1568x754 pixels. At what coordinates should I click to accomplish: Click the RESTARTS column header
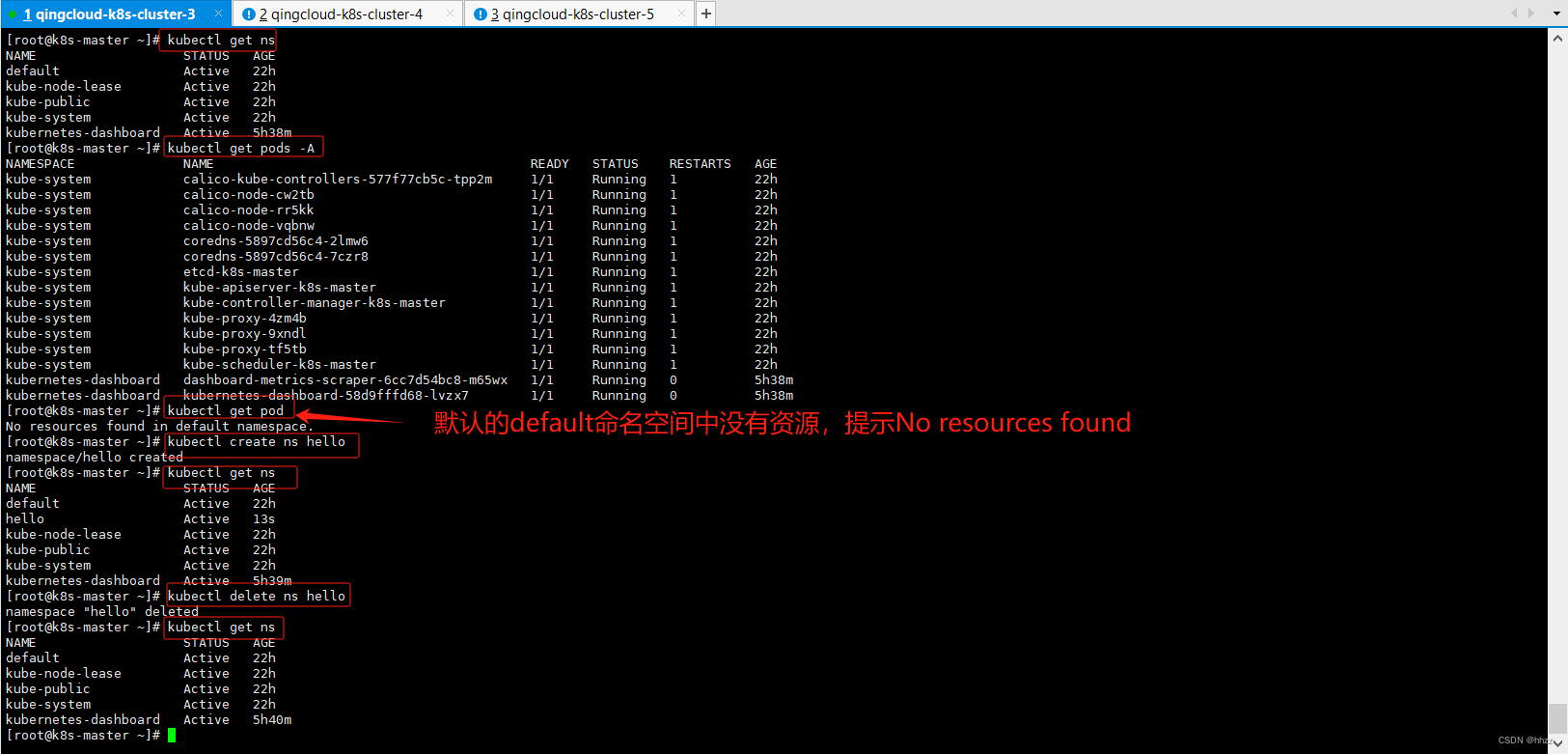point(701,163)
